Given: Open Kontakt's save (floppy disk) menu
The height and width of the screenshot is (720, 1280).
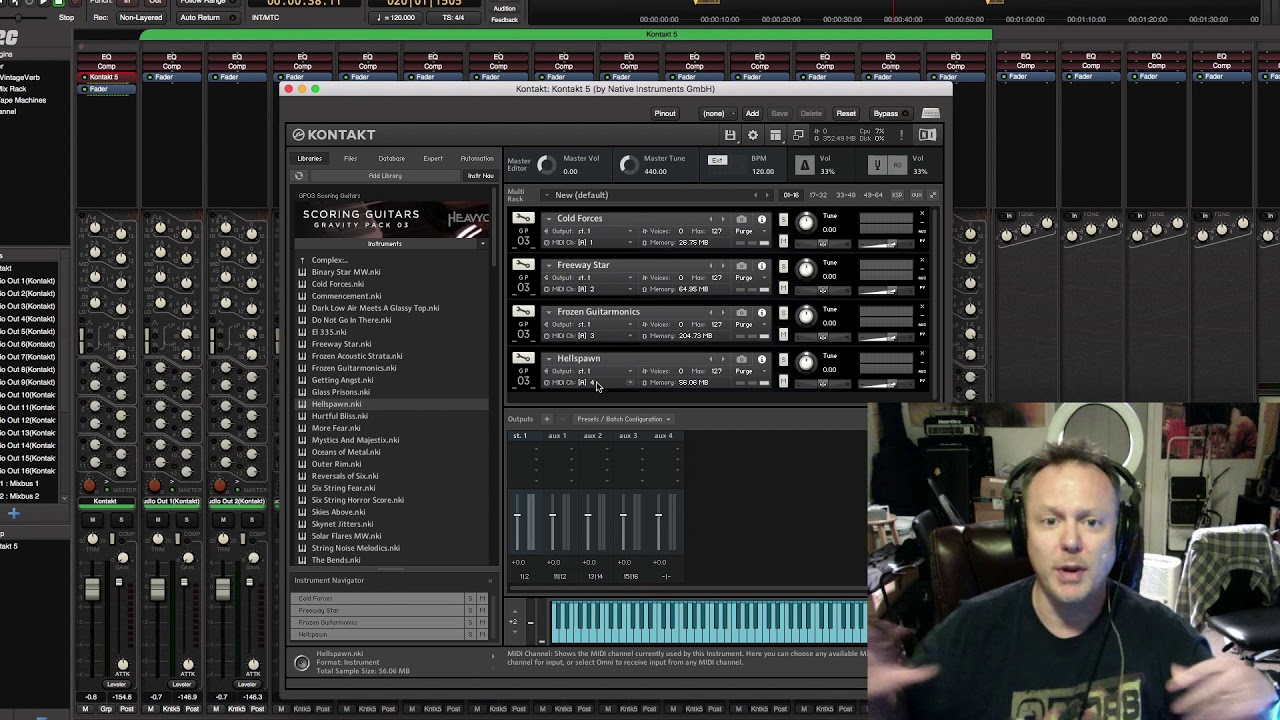Looking at the screenshot, I should [x=730, y=135].
